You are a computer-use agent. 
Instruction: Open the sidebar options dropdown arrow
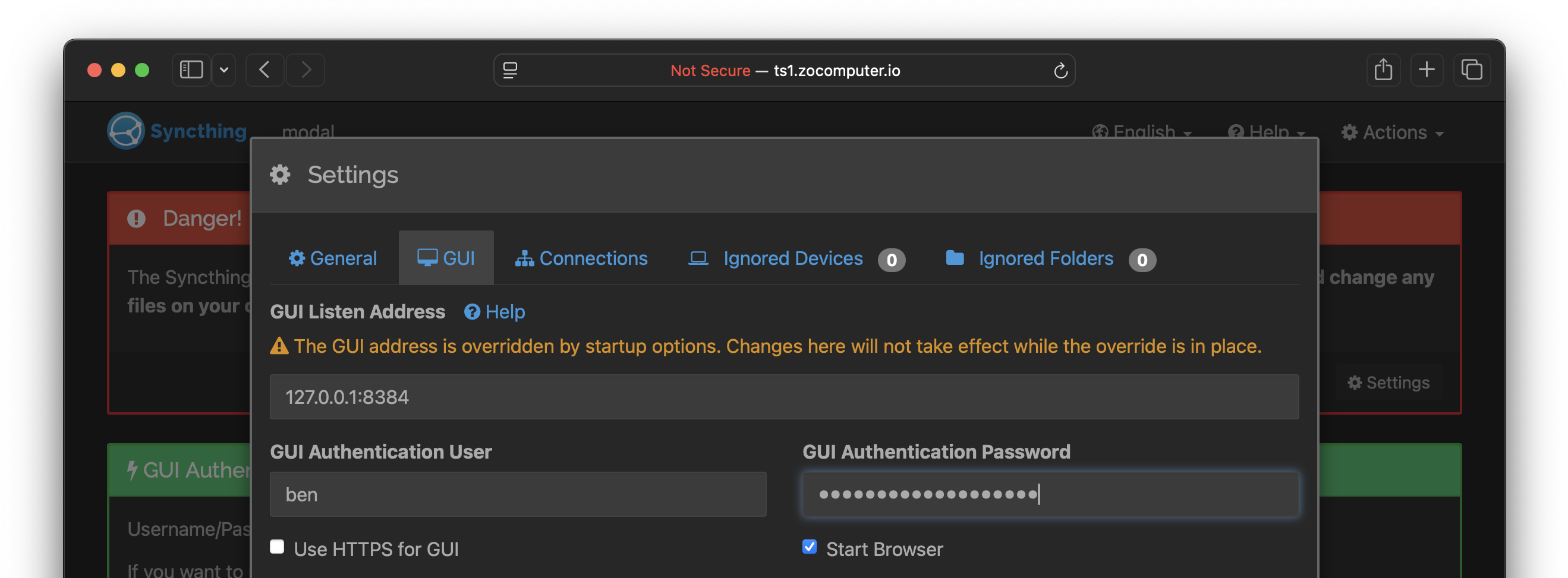click(x=224, y=70)
